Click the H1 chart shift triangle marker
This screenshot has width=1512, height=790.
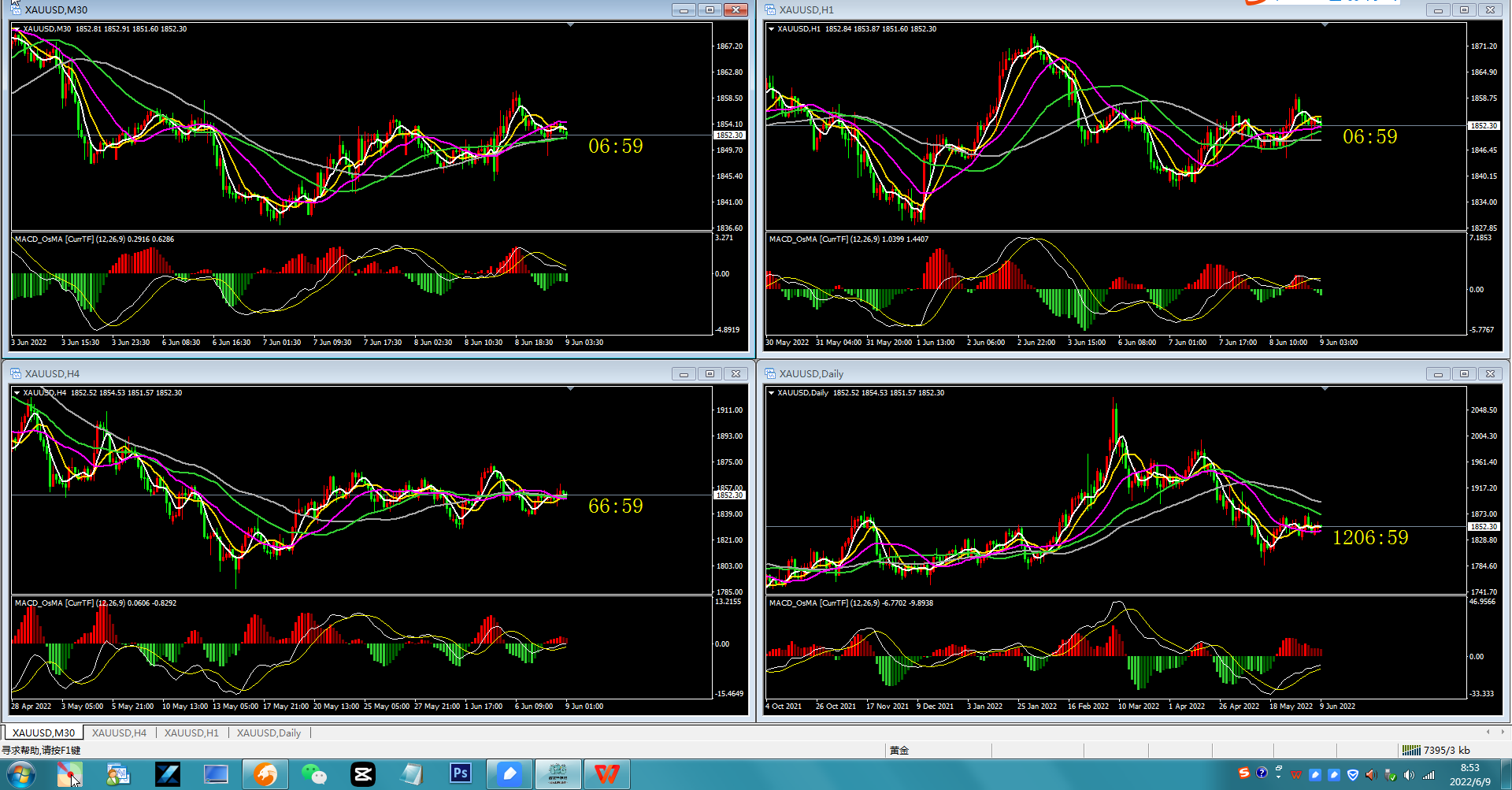click(x=1325, y=25)
